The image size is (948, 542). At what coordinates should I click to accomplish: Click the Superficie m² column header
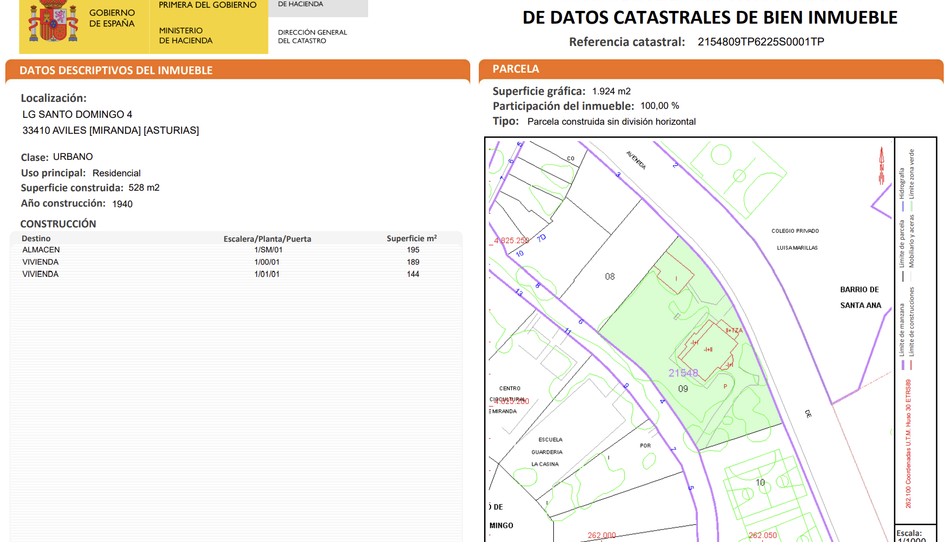click(411, 239)
